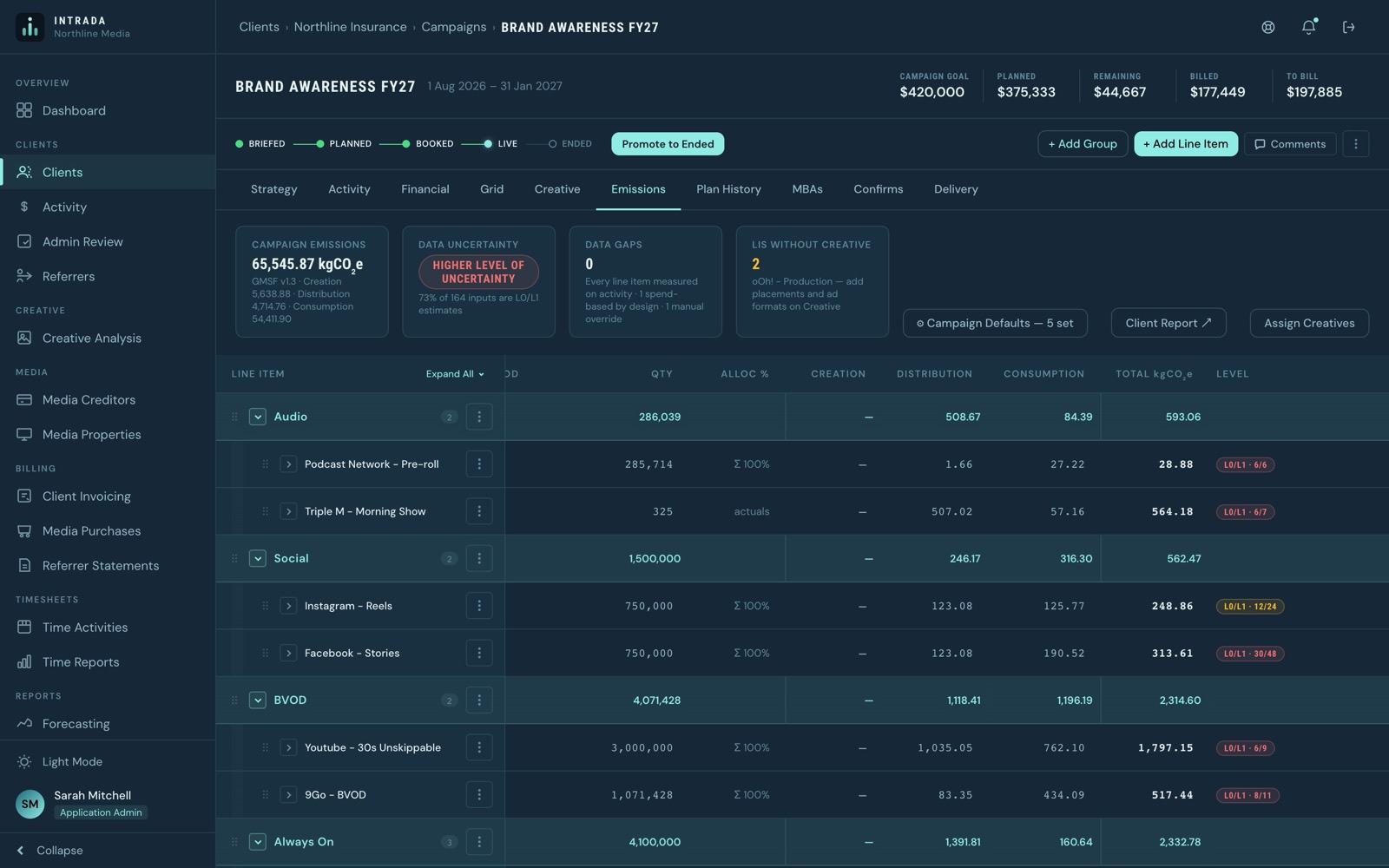Collapse the Social group
This screenshot has width=1389, height=868.
tap(257, 558)
